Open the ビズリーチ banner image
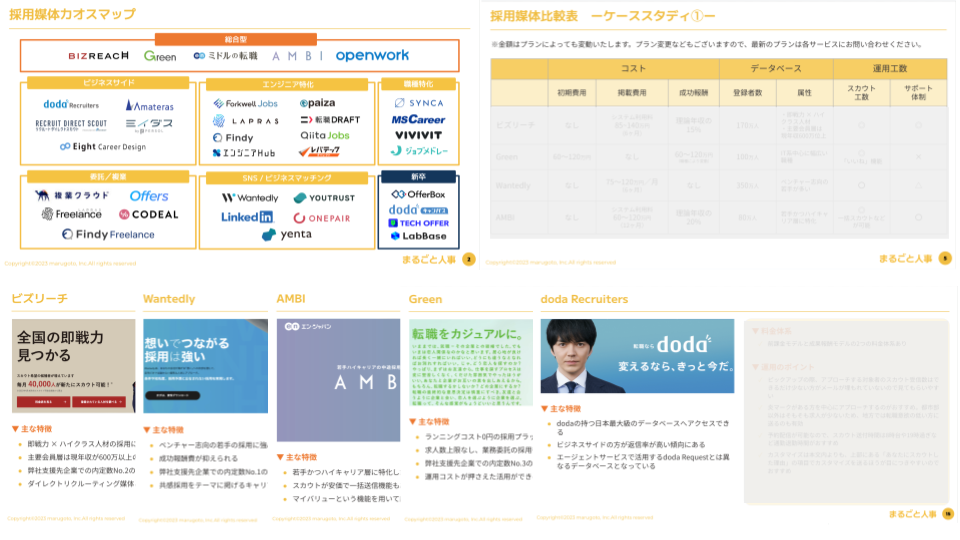 pyautogui.click(x=73, y=366)
